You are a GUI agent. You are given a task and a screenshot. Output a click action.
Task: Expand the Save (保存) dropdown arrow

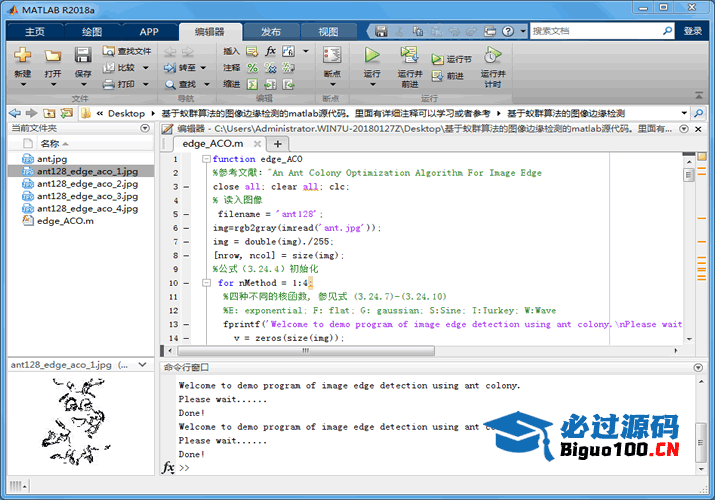point(83,84)
